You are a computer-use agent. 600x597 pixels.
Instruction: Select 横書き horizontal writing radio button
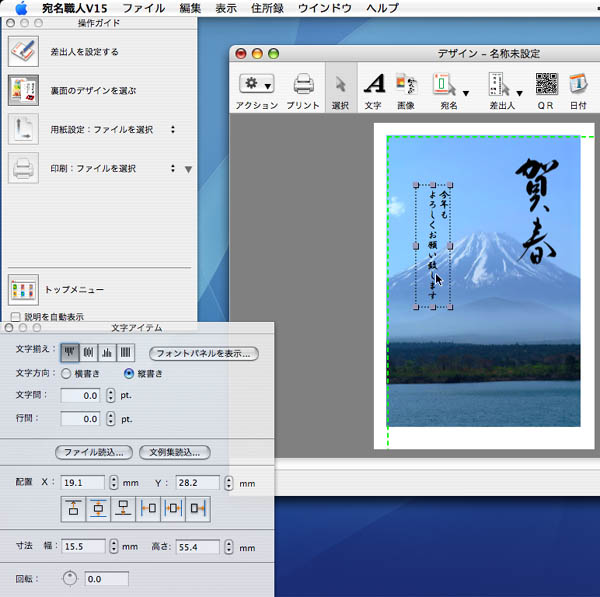tap(66, 373)
